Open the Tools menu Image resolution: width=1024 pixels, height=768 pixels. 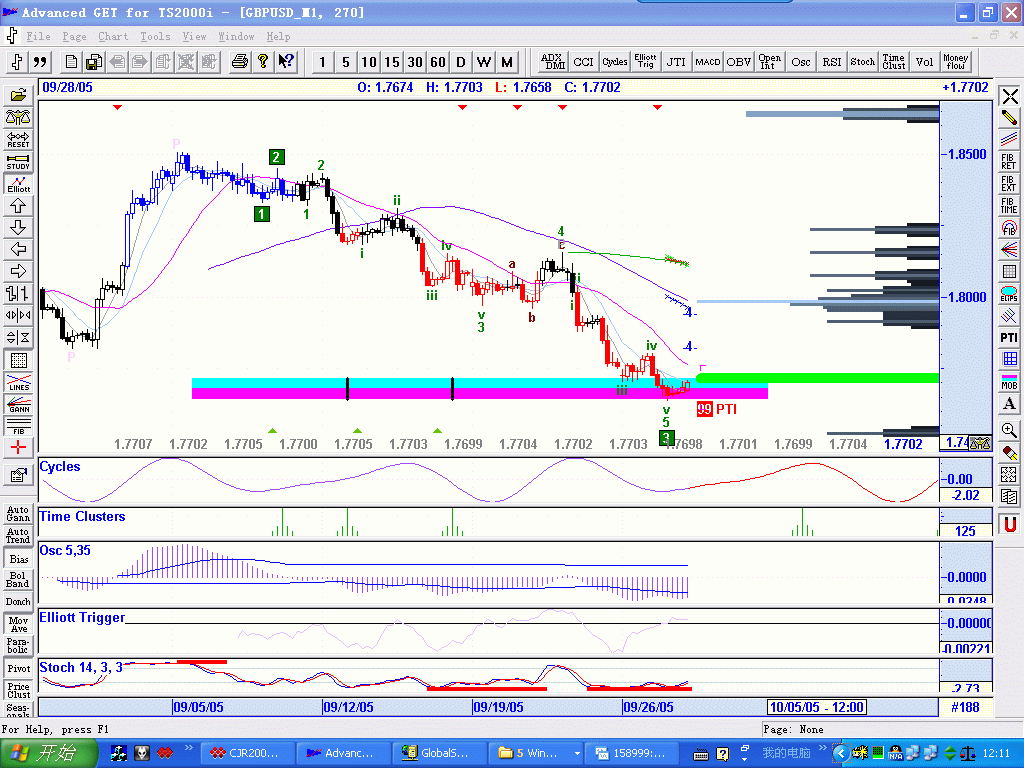pos(155,37)
